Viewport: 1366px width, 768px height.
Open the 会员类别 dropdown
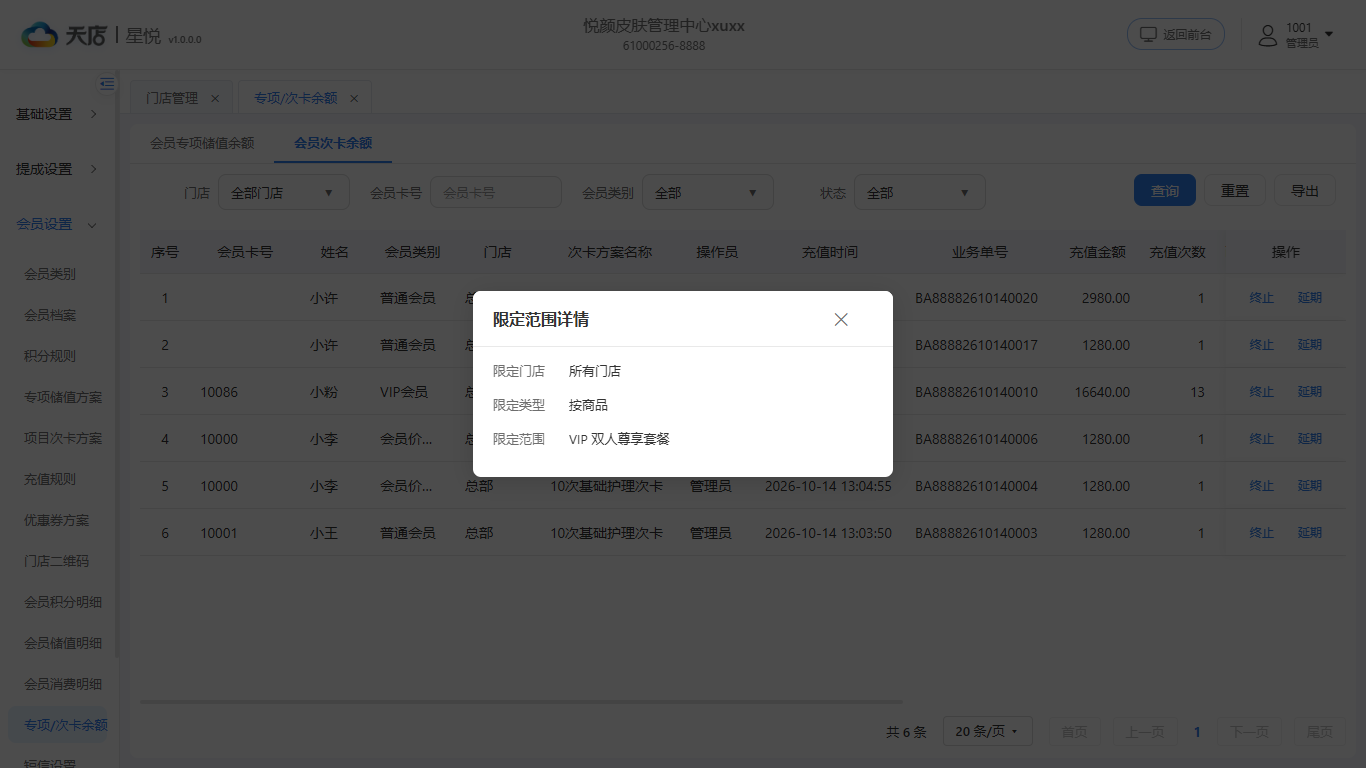pyautogui.click(x=708, y=193)
